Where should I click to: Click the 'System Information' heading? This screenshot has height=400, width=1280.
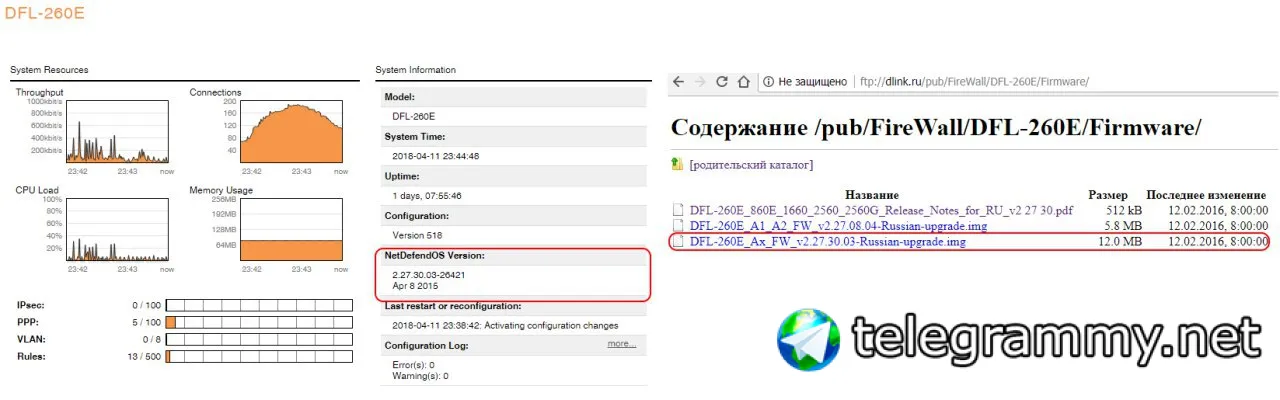coord(415,70)
